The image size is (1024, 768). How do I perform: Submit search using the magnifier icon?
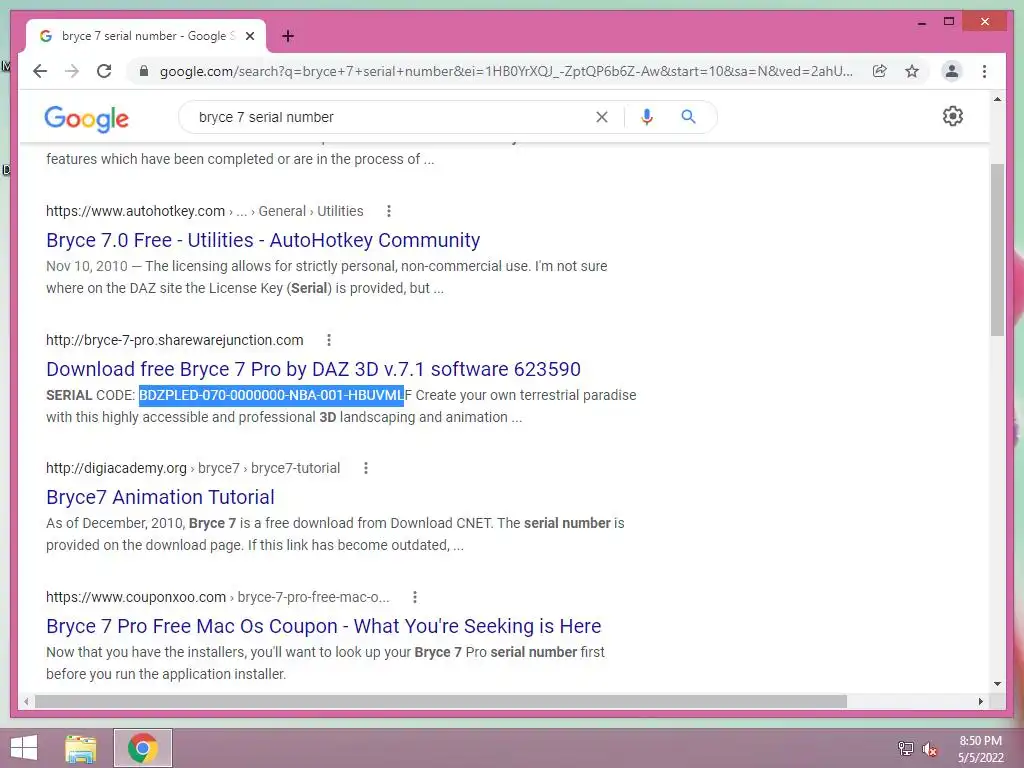(688, 117)
